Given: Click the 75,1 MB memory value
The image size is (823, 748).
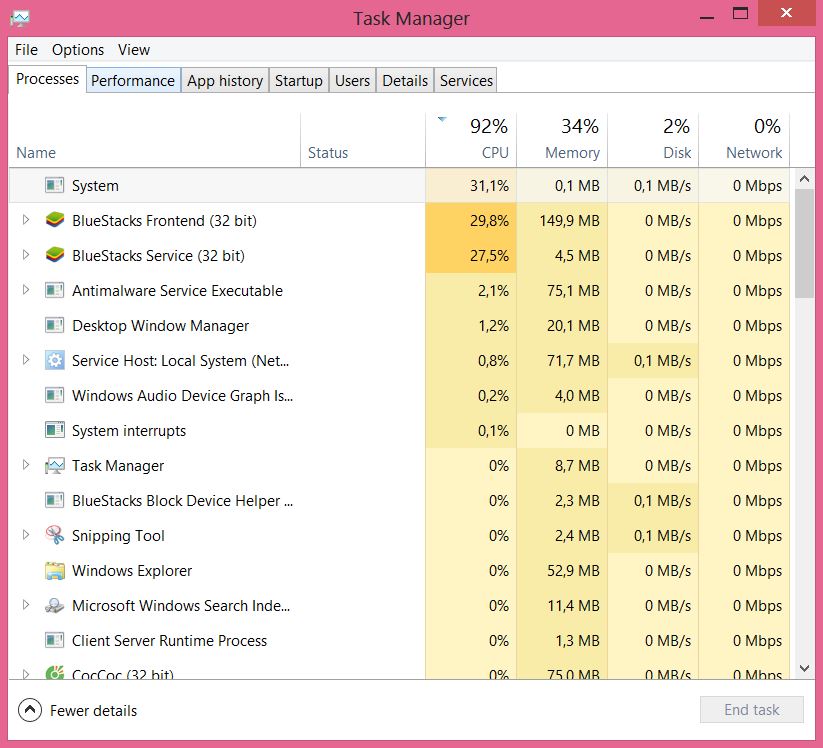Looking at the screenshot, I should [573, 291].
